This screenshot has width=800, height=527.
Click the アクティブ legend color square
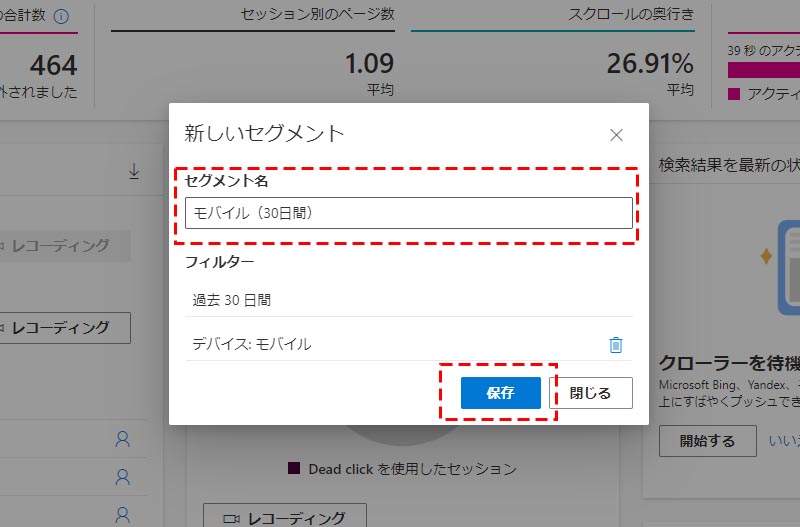coord(734,94)
